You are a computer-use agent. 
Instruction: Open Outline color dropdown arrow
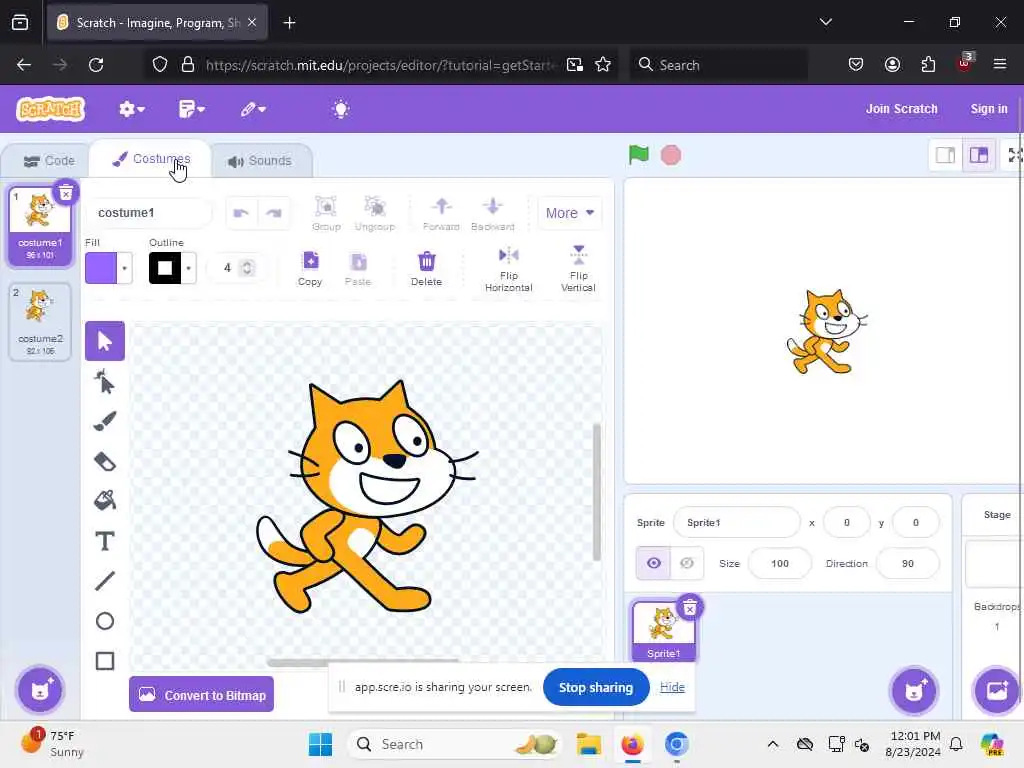coord(189,268)
